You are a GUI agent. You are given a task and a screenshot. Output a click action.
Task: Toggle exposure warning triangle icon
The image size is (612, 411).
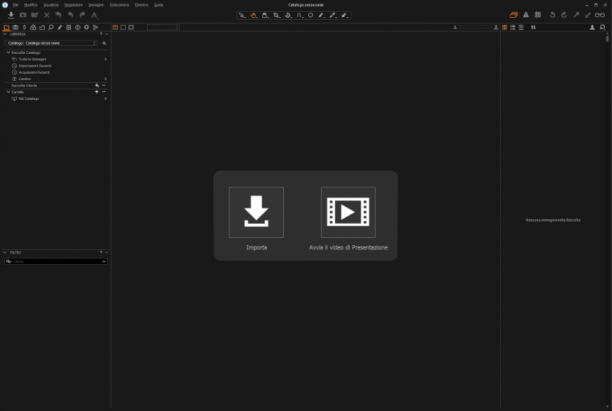[x=526, y=15]
